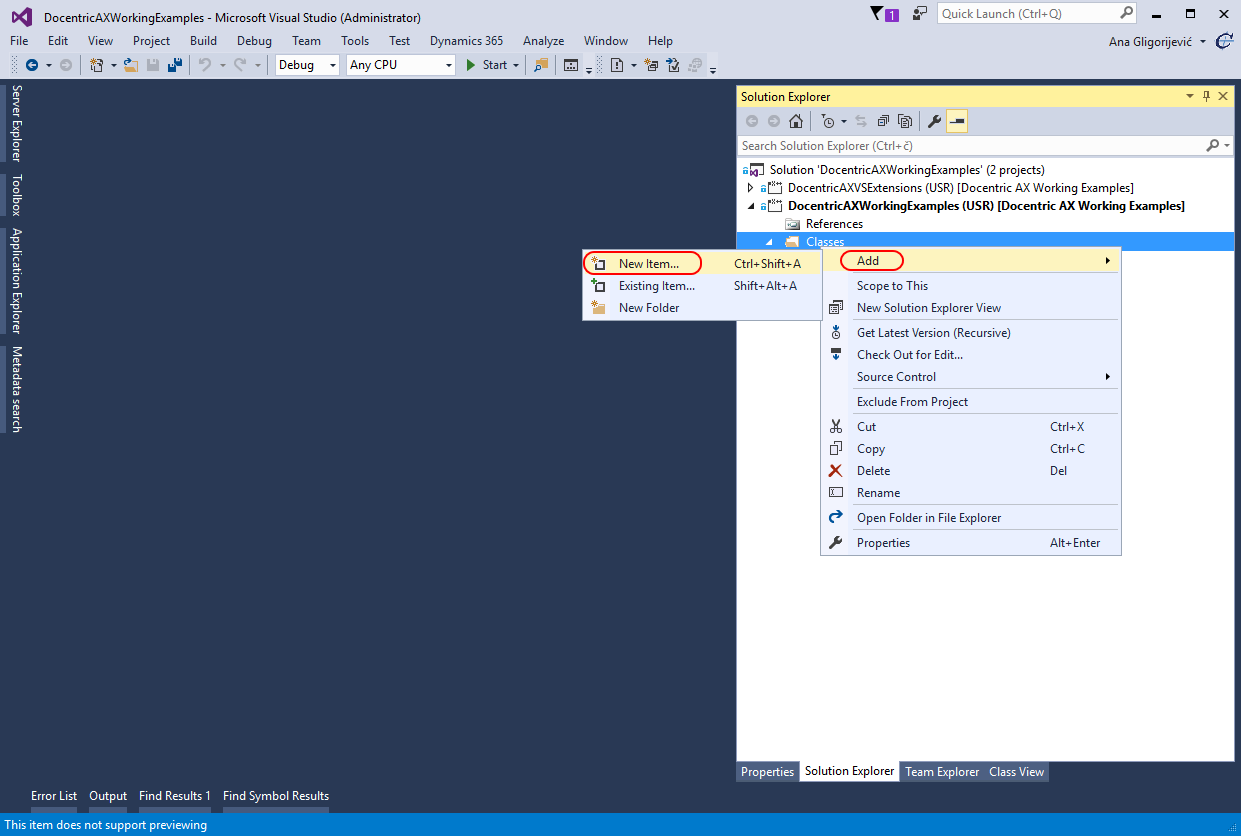
Task: Click the Copy icon in context menu
Action: coord(836,449)
